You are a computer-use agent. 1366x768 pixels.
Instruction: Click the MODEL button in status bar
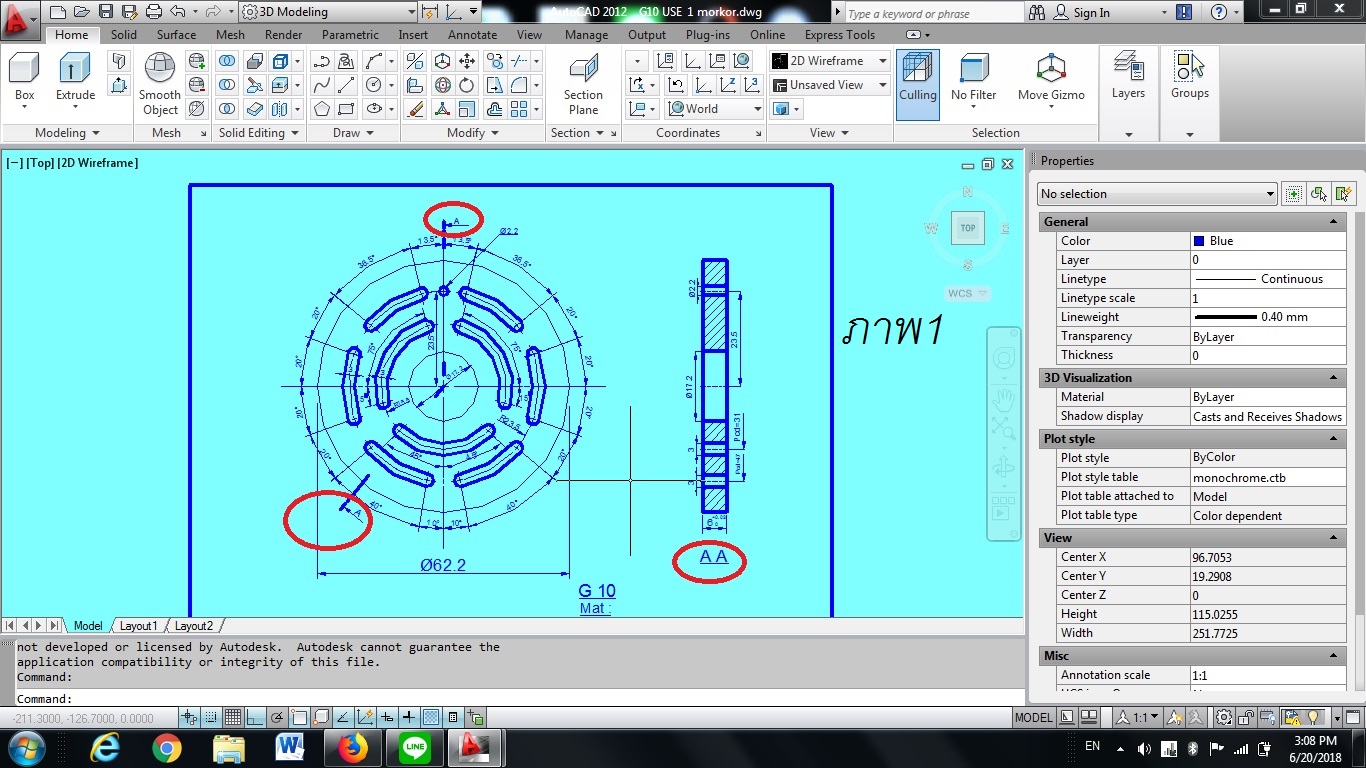point(1033,717)
